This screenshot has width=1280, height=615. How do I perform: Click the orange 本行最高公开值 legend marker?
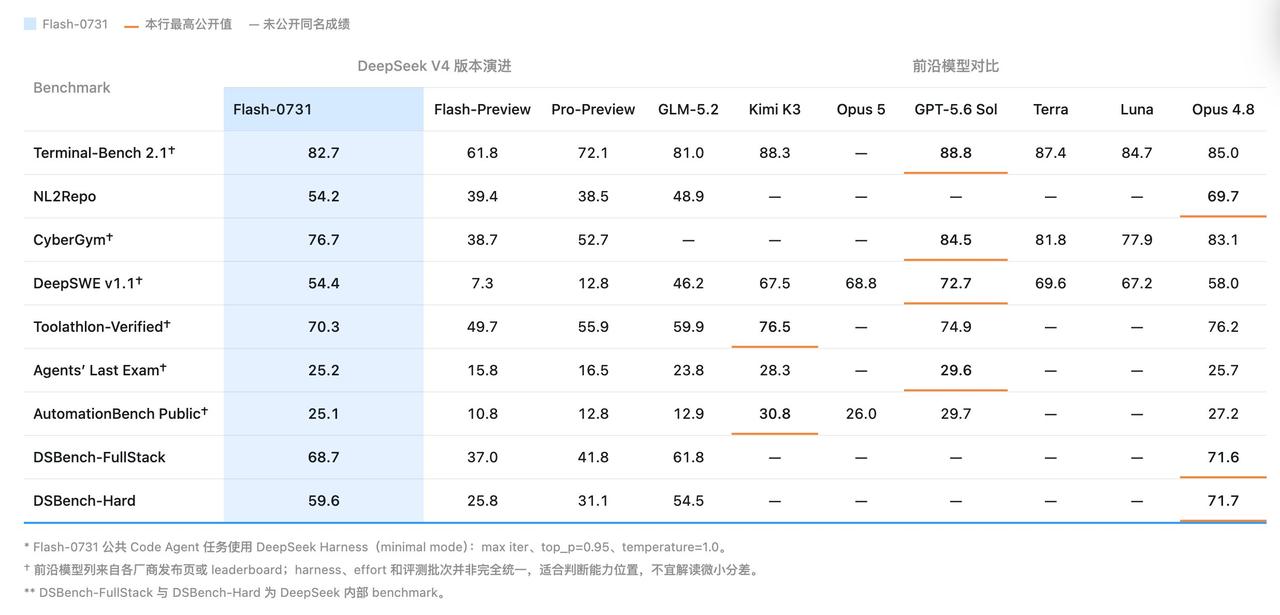(x=131, y=24)
